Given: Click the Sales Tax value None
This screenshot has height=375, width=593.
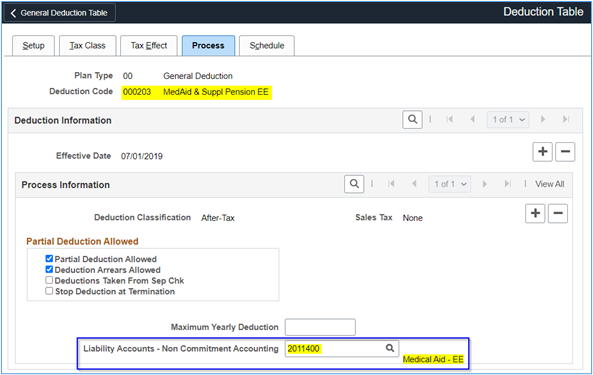Looking at the screenshot, I should [413, 218].
